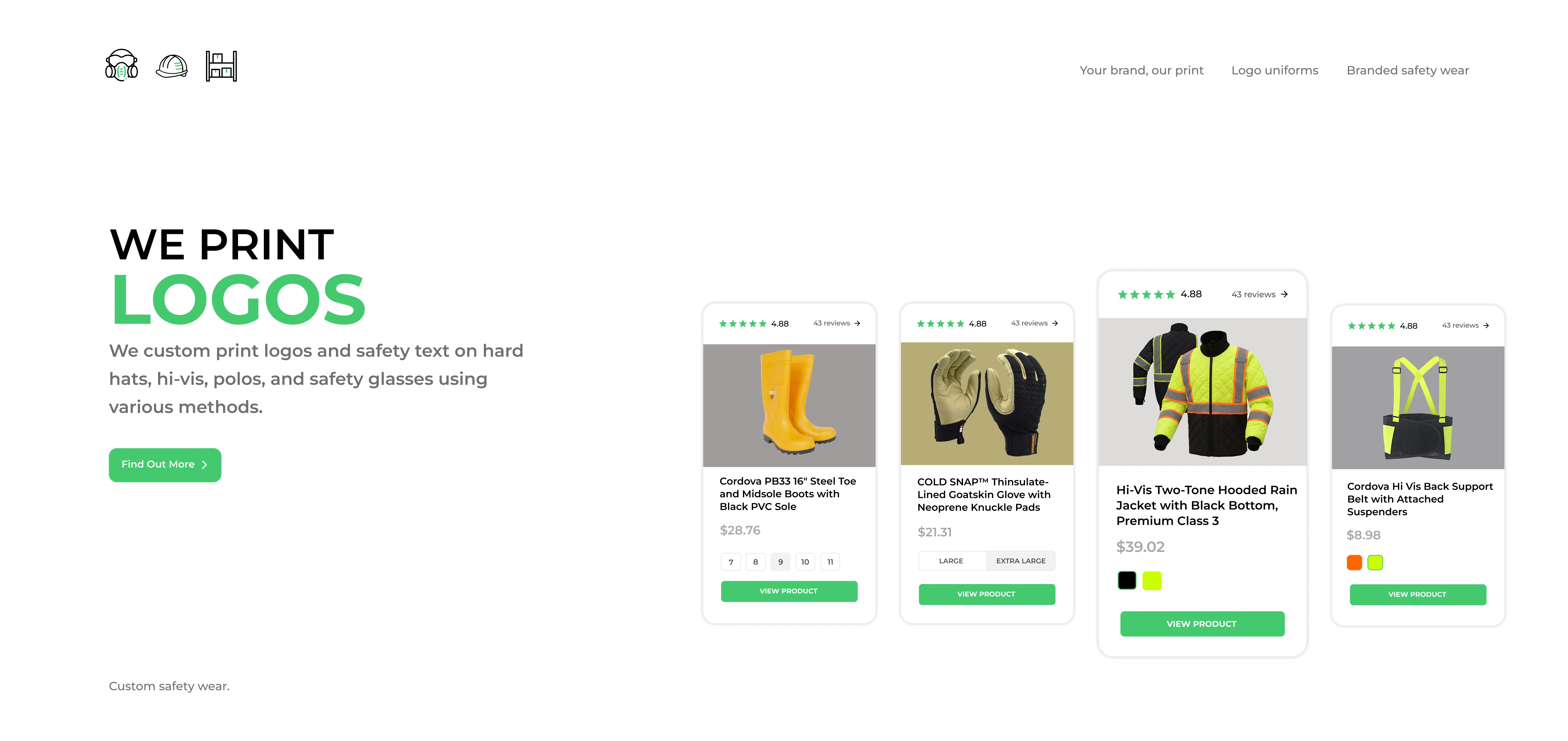
Task: Open the Find Out More chevron button
Action: pyautogui.click(x=165, y=465)
